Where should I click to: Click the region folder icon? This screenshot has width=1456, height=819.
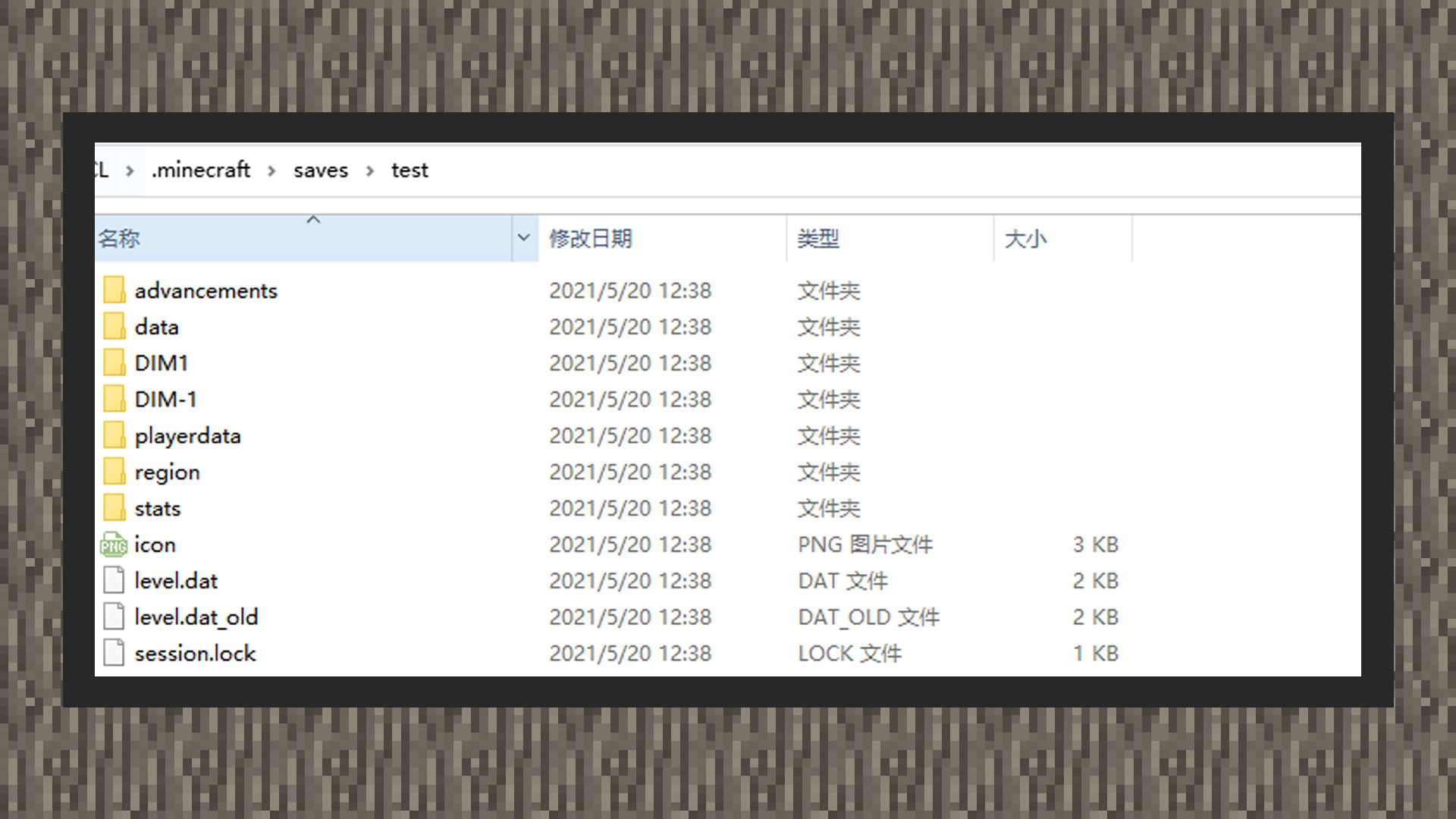pyautogui.click(x=114, y=472)
